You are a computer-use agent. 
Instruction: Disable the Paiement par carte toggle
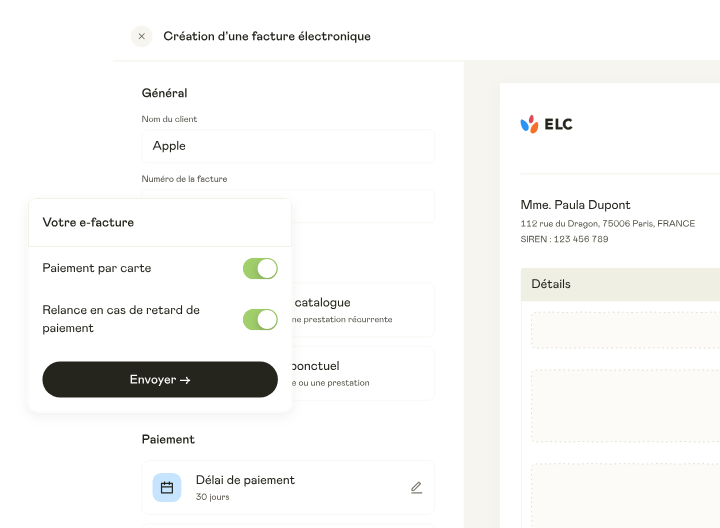coord(260,269)
